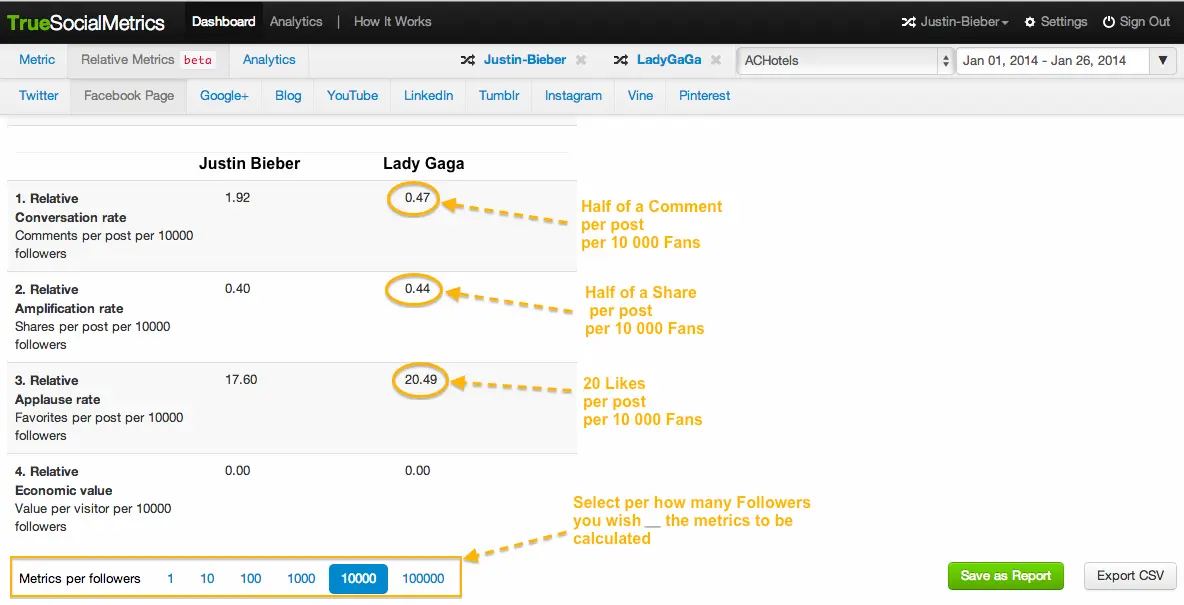Switch to the Twitter network tab
The image size is (1184, 605).
coord(39,96)
